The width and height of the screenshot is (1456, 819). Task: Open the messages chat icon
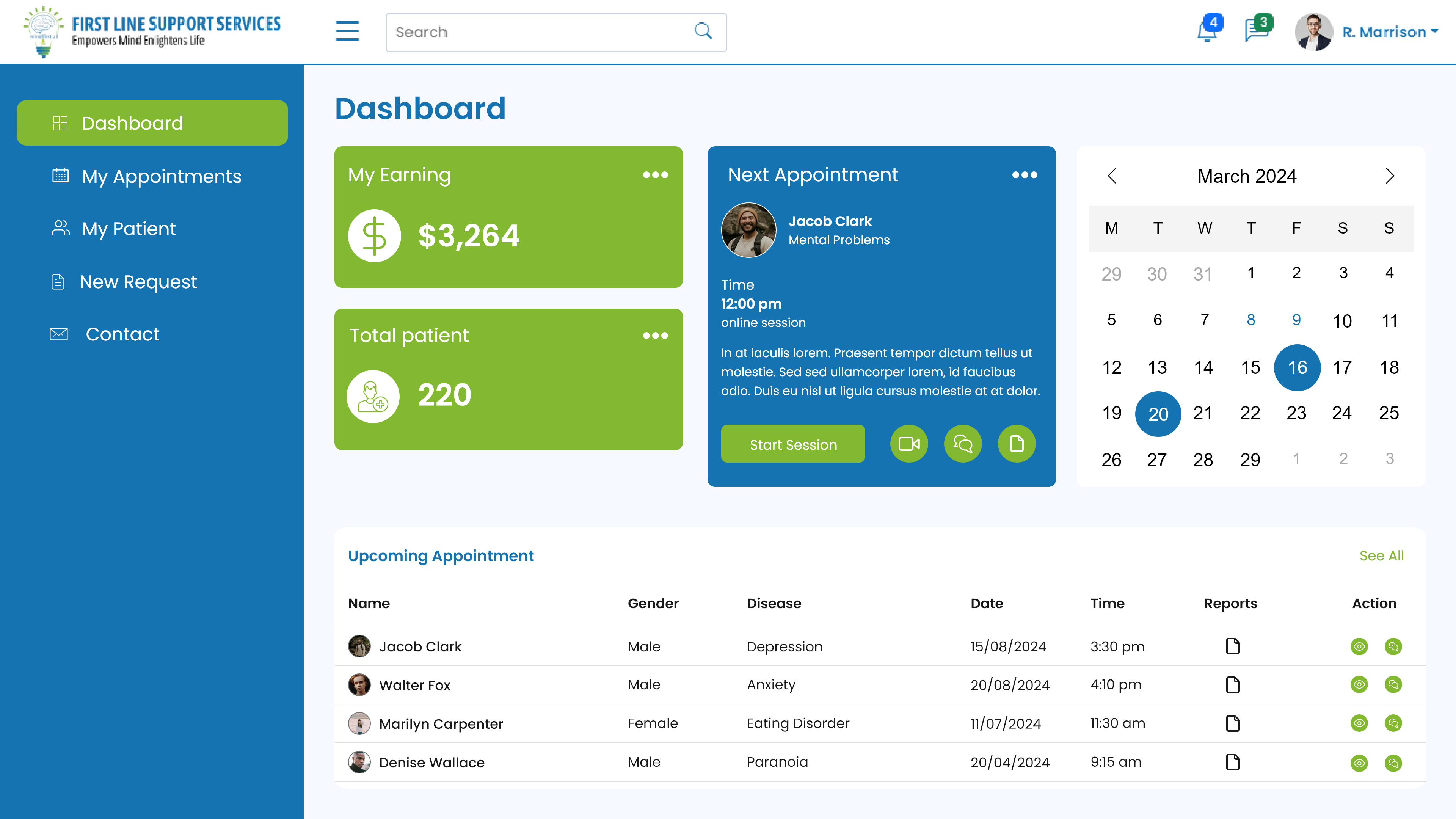pos(1257,30)
